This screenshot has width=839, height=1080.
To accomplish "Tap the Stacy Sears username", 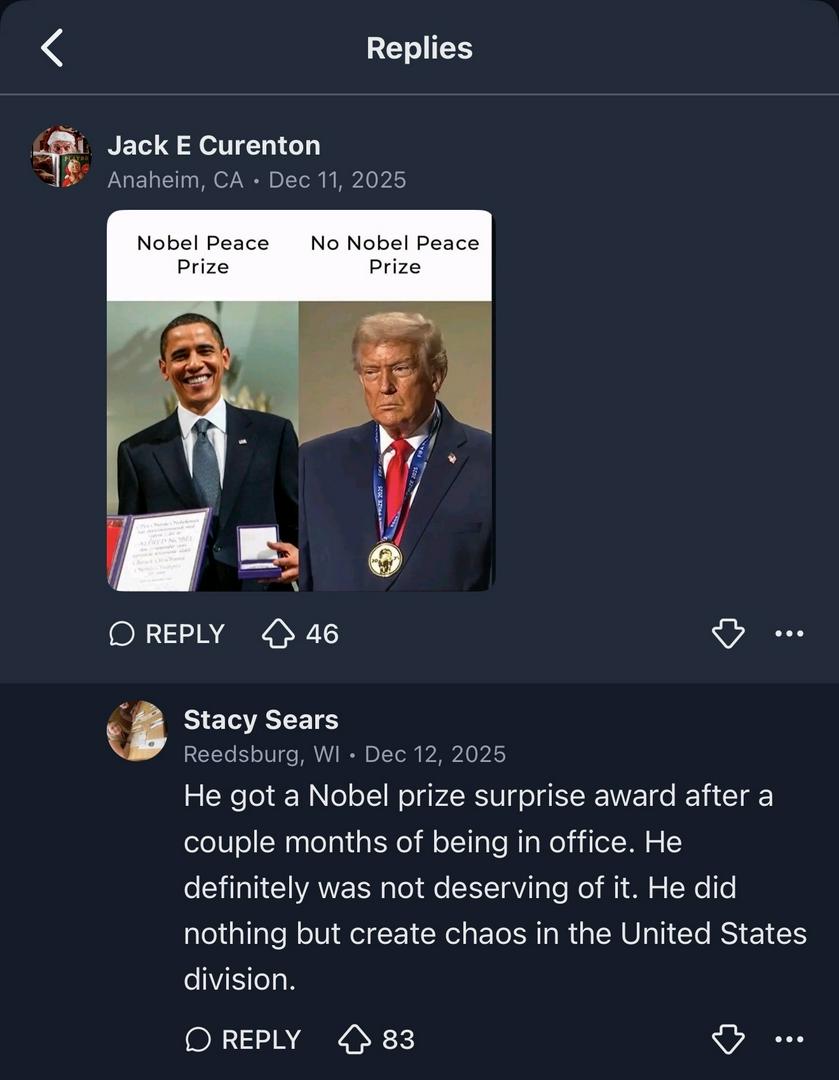I will pyautogui.click(x=261, y=720).
